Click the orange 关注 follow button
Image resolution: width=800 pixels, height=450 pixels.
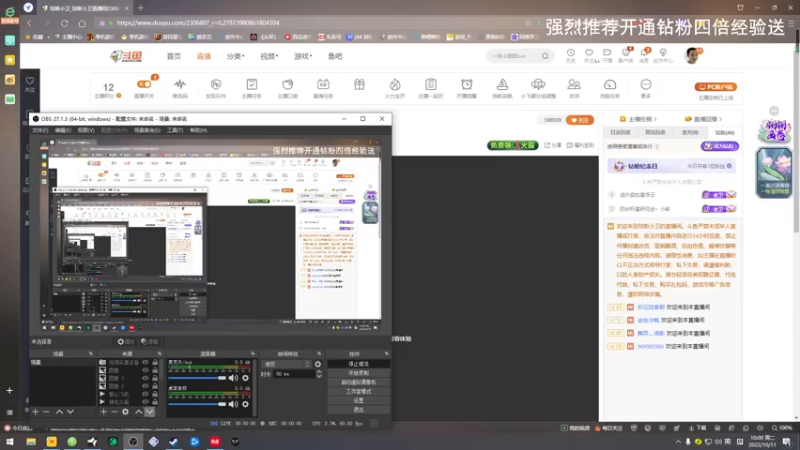click(580, 120)
